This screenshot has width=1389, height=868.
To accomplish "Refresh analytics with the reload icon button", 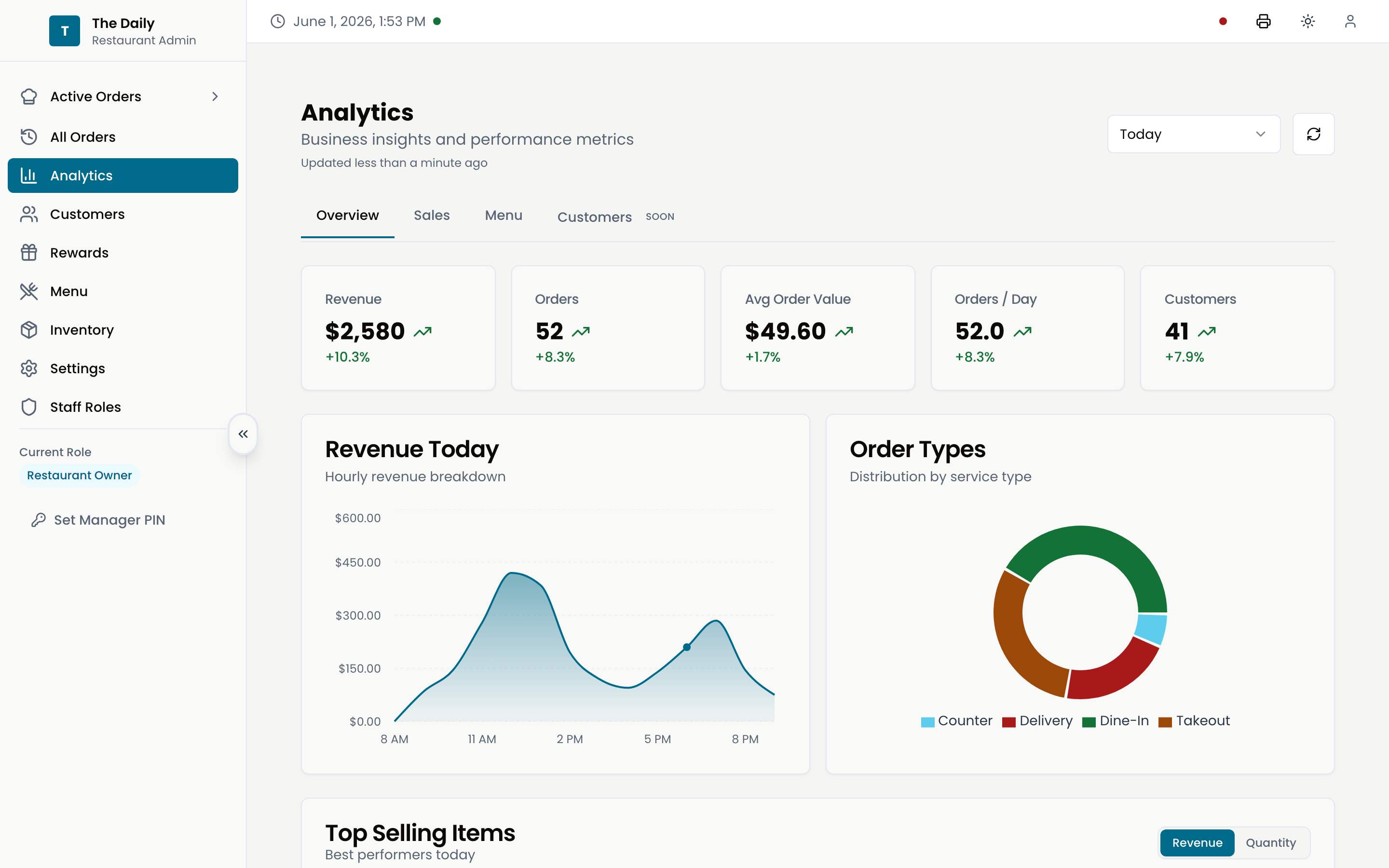I will click(1313, 134).
